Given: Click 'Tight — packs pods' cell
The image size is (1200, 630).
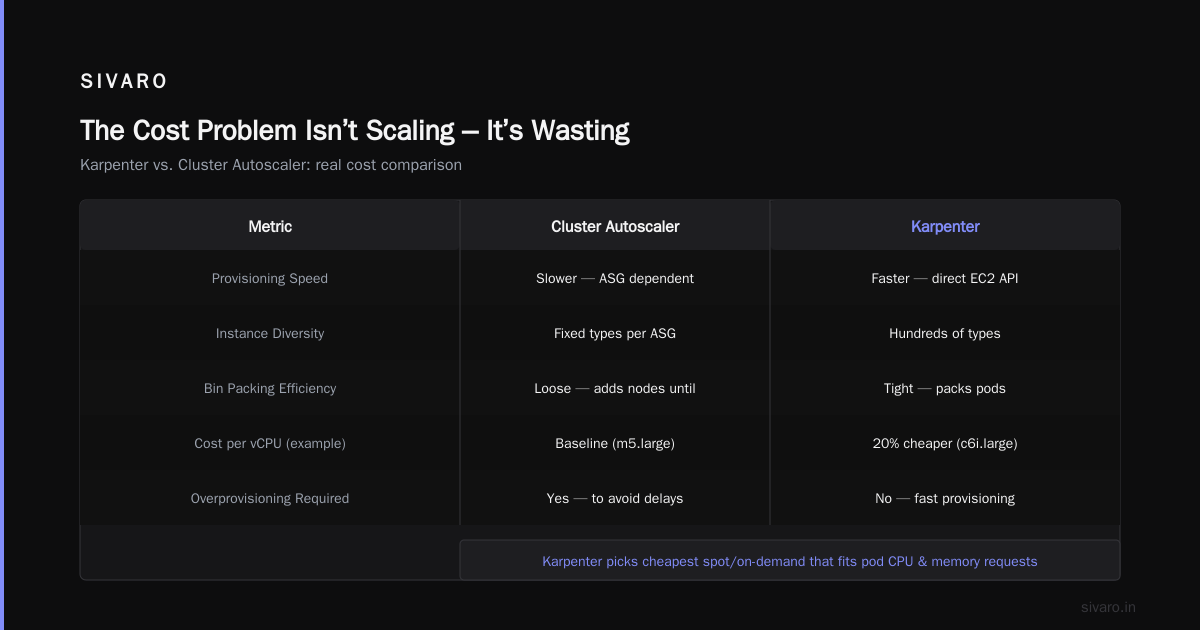Looking at the screenshot, I should coord(945,388).
